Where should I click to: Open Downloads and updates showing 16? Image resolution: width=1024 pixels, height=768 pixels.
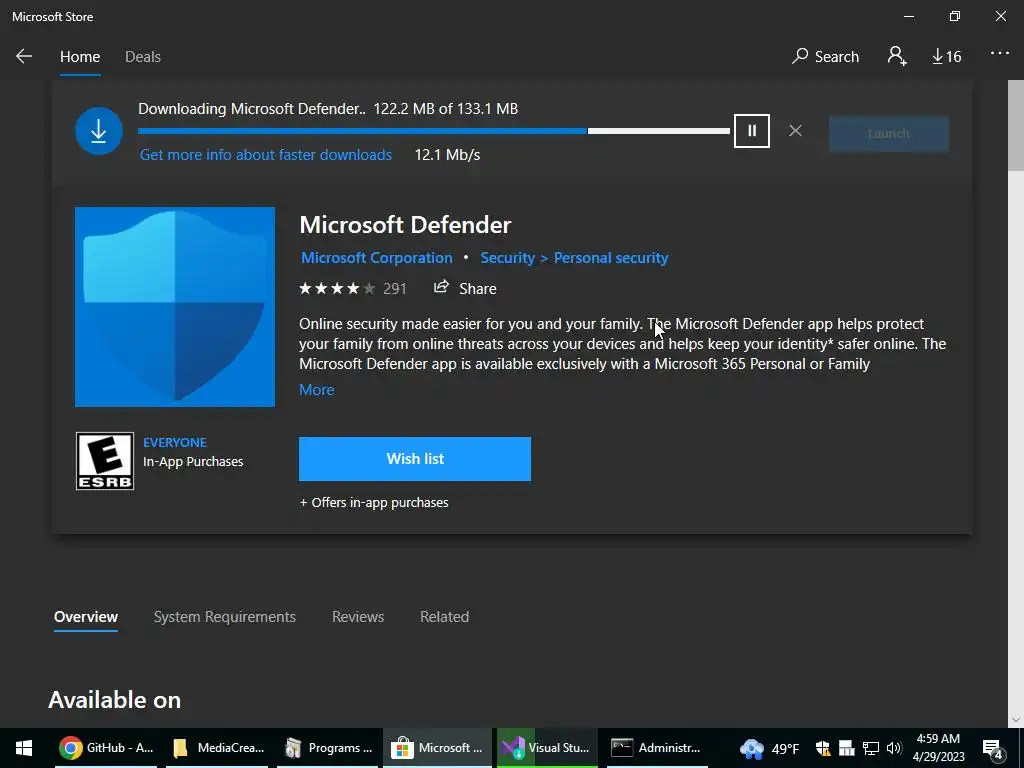tap(946, 57)
